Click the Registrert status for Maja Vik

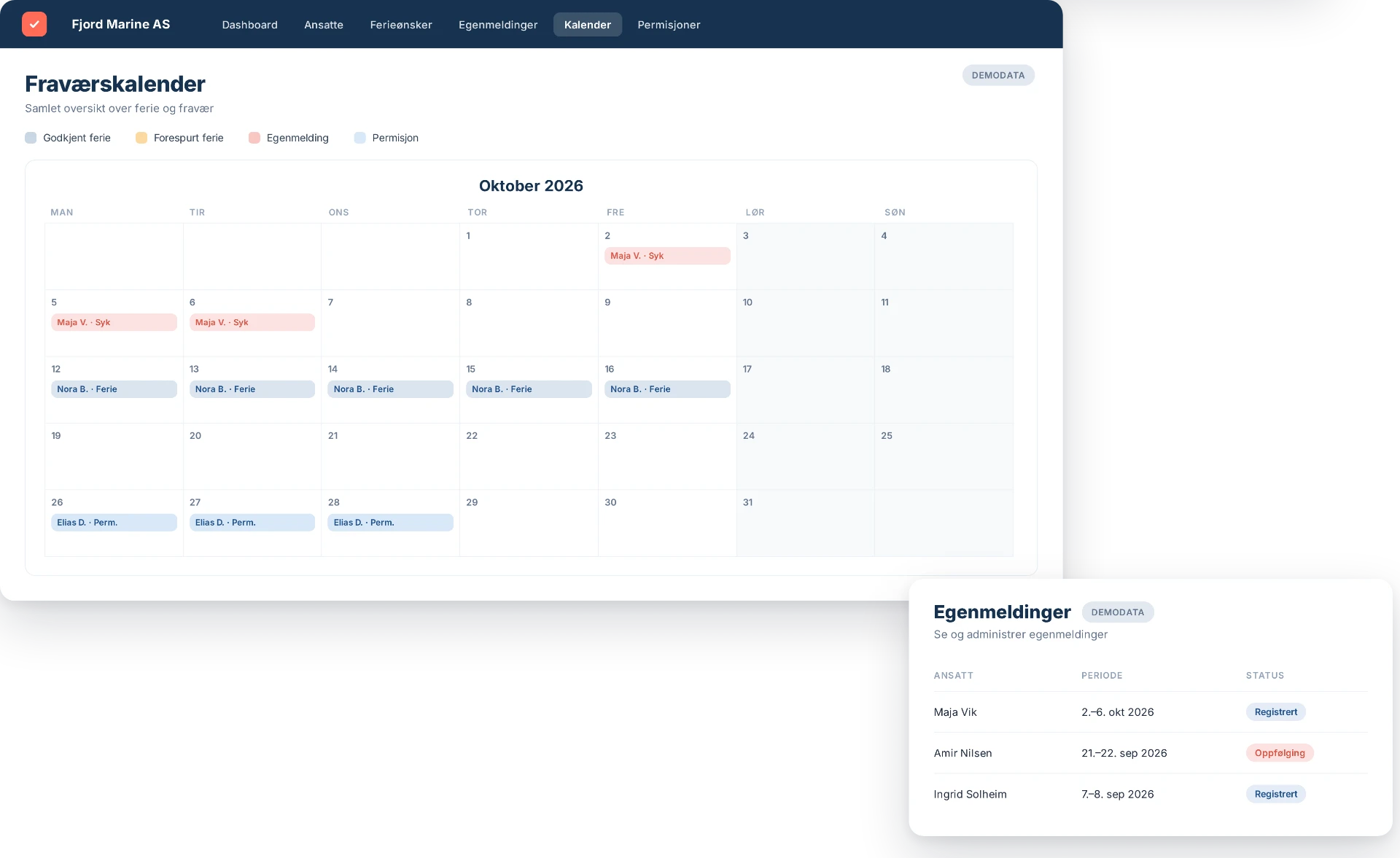point(1275,712)
